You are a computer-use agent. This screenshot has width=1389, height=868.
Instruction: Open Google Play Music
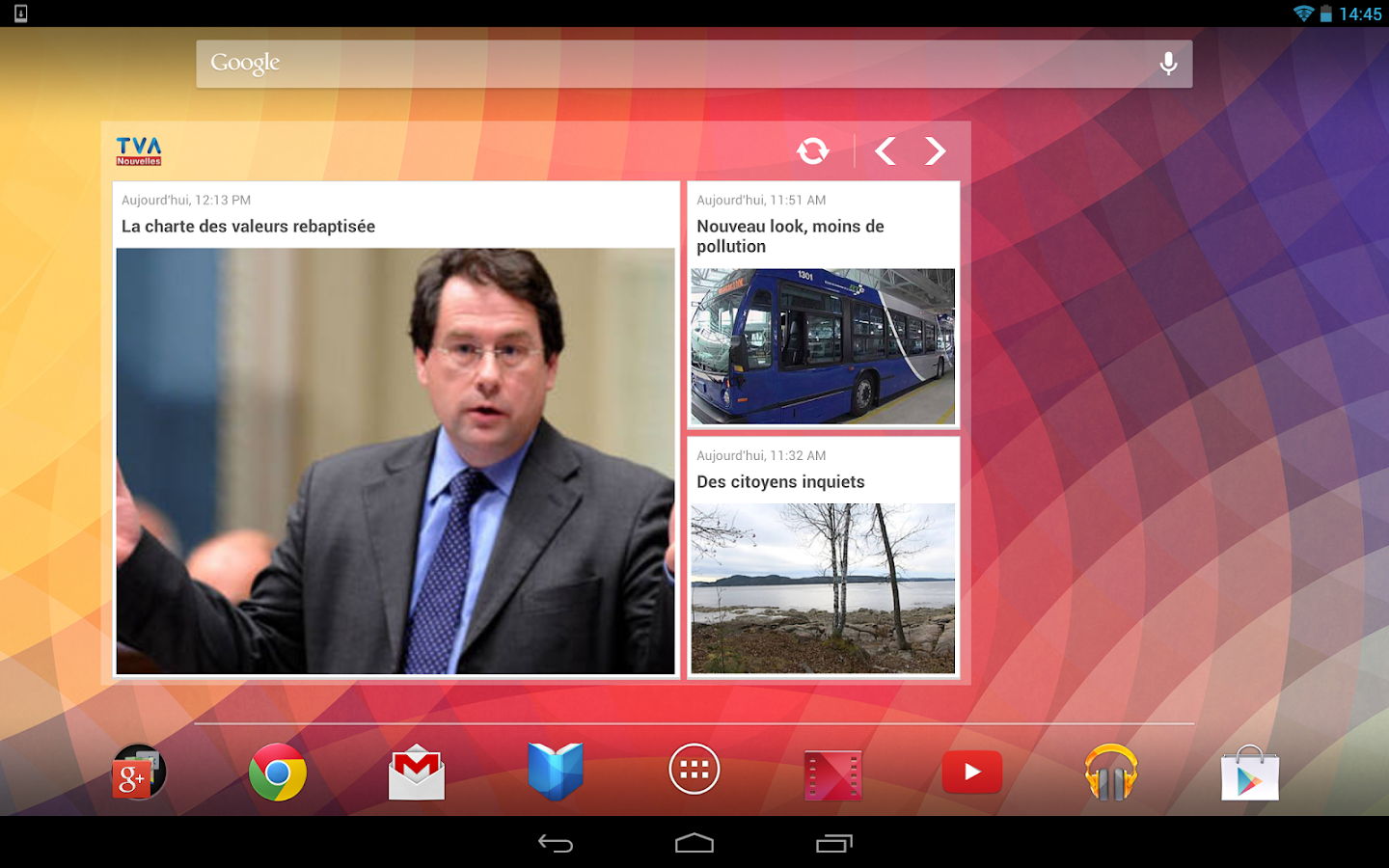click(1110, 772)
